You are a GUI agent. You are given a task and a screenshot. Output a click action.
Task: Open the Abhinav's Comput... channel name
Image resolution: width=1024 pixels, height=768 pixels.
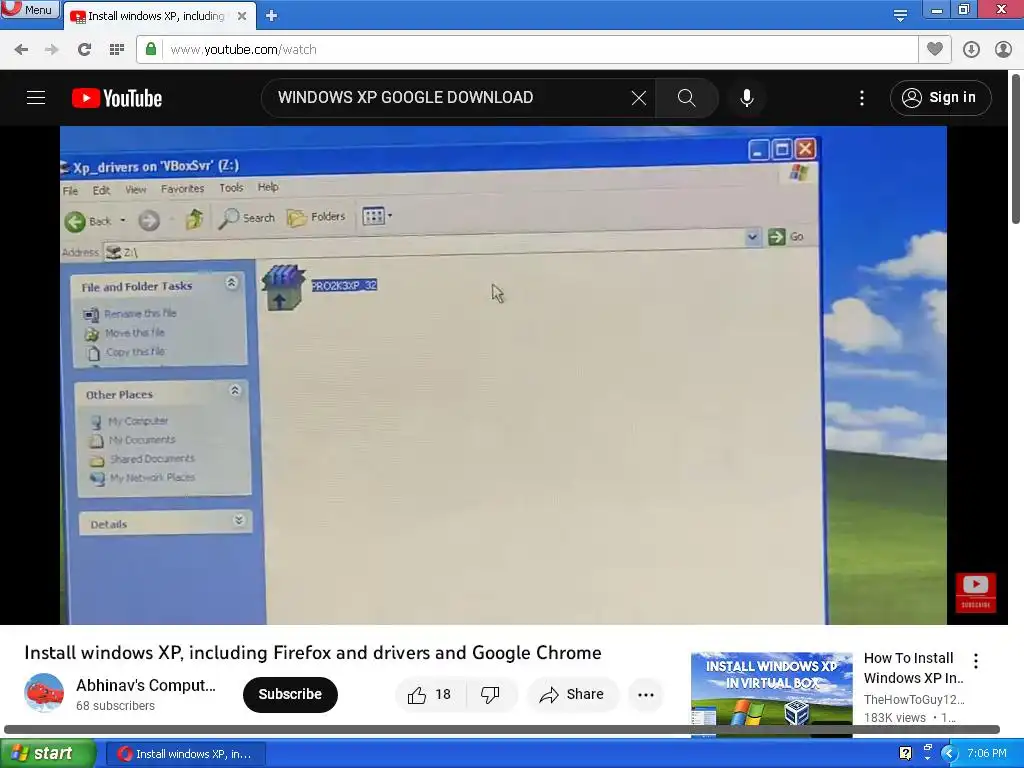click(146, 686)
